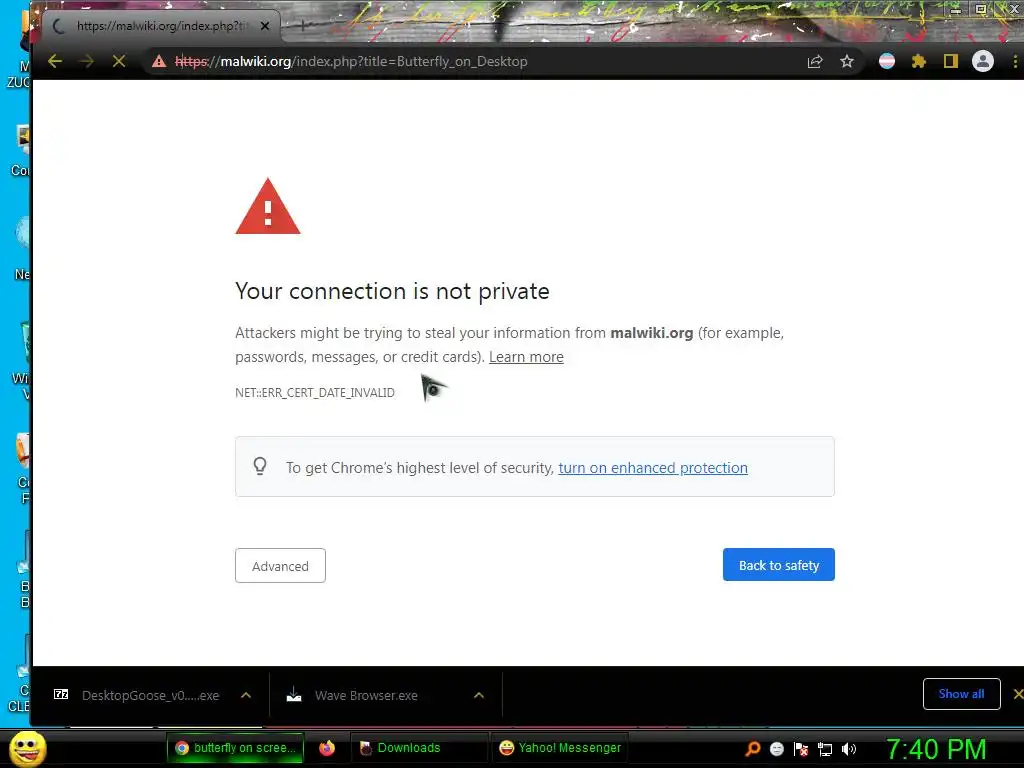Open the flag with red X tray icon
Viewport: 1024px width, 768px height.
pyautogui.click(x=801, y=749)
